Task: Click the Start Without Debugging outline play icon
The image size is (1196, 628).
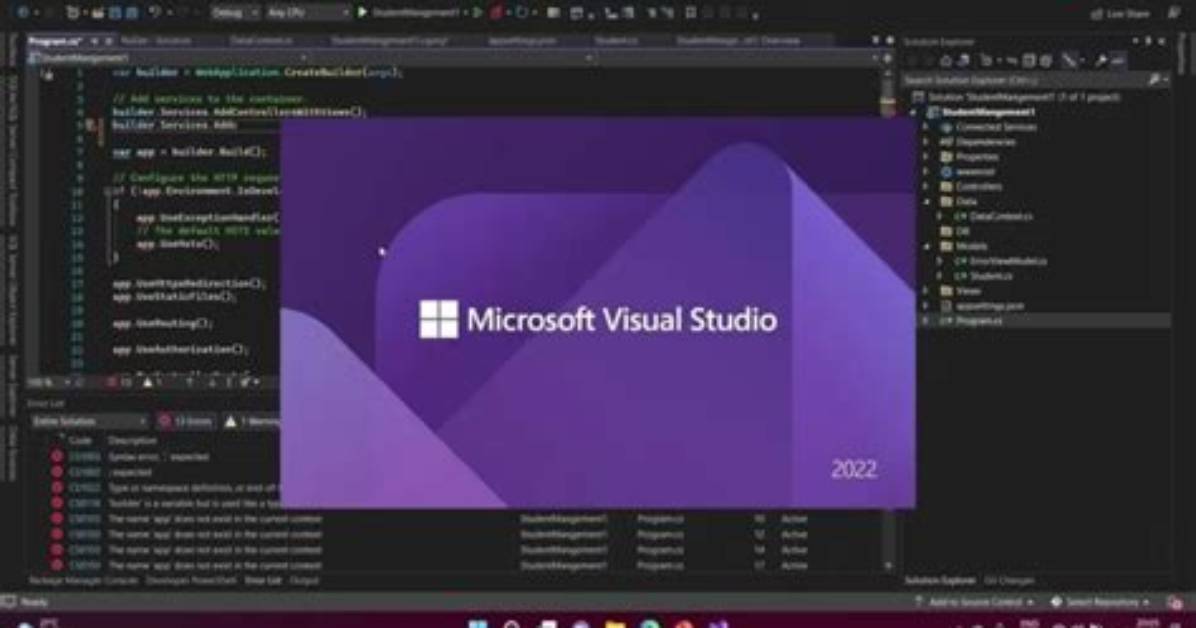Action: point(477,12)
